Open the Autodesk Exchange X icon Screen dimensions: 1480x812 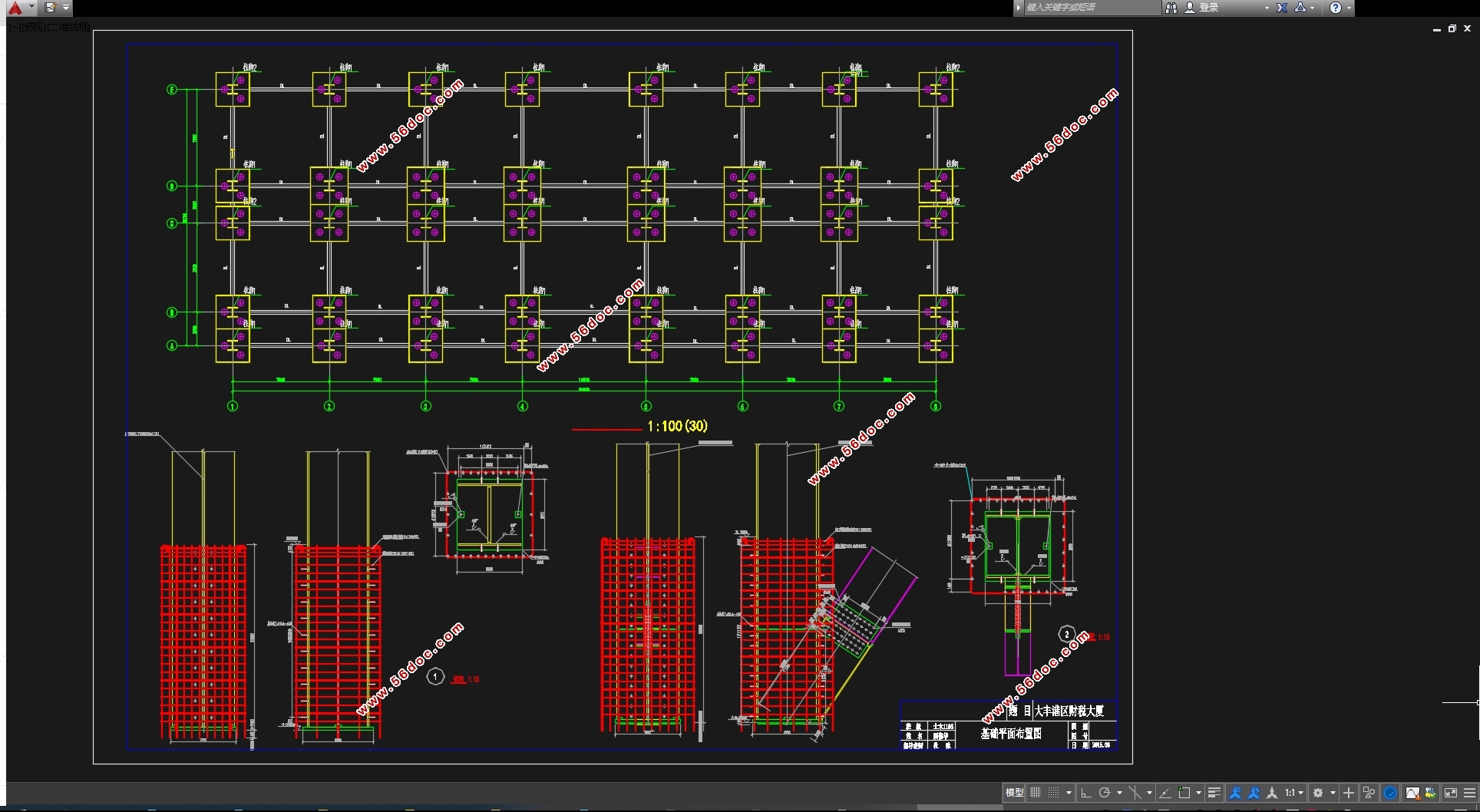1282,7
